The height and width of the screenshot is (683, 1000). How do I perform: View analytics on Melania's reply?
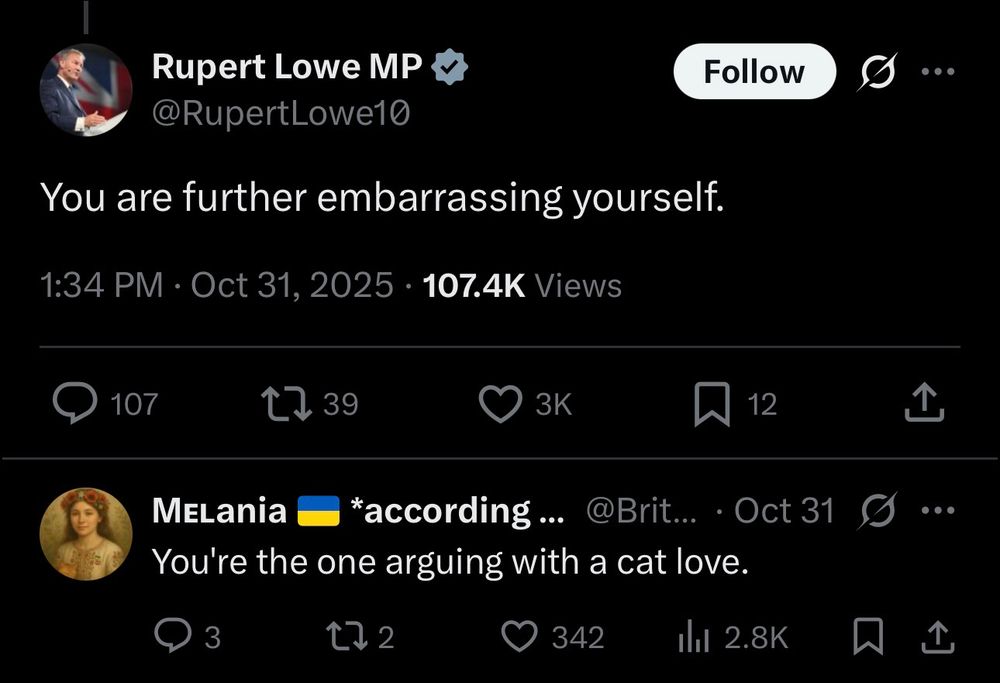pyautogui.click(x=692, y=636)
